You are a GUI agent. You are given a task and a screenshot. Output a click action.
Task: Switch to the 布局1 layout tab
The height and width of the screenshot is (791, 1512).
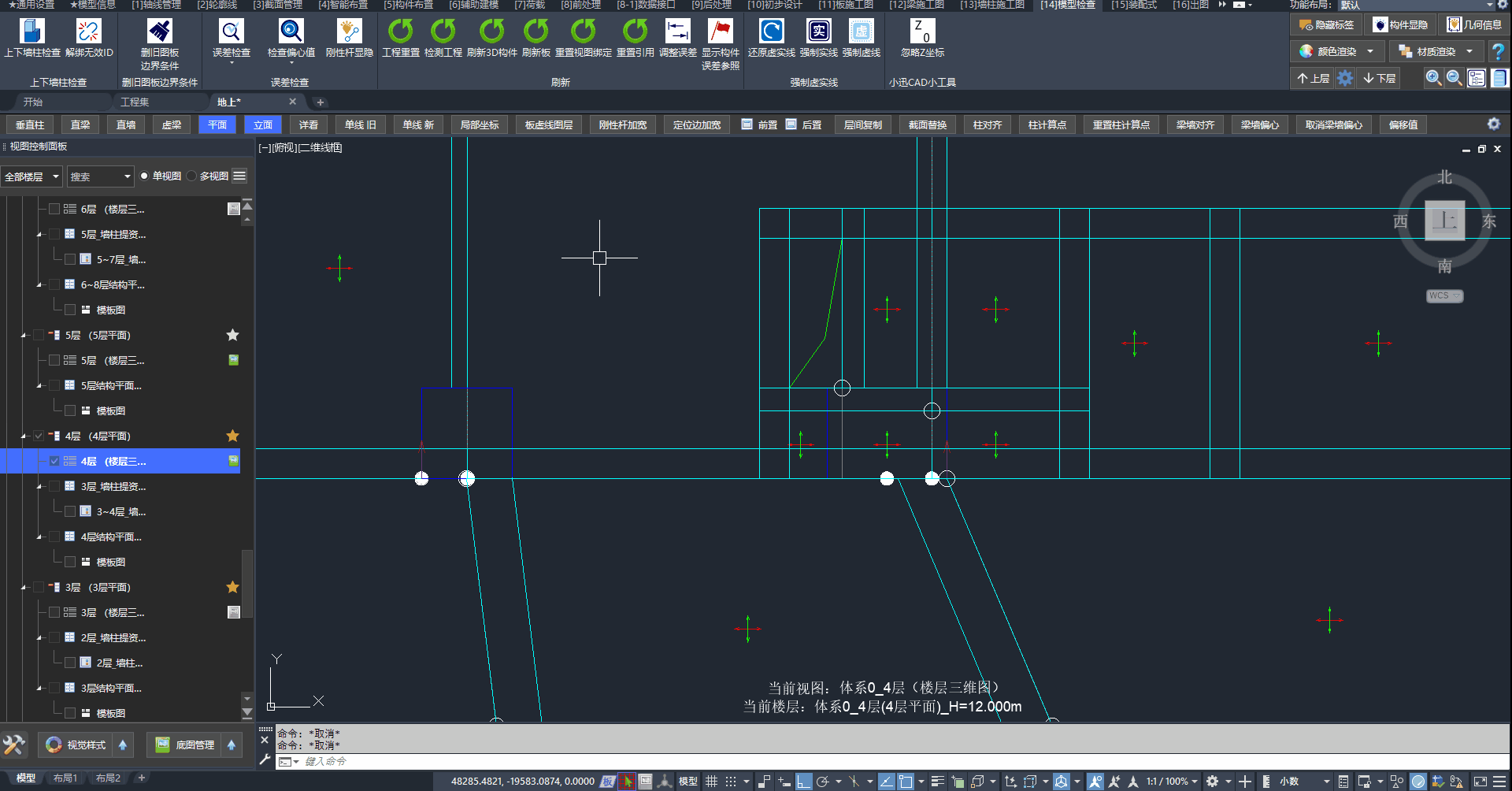pyautogui.click(x=65, y=778)
